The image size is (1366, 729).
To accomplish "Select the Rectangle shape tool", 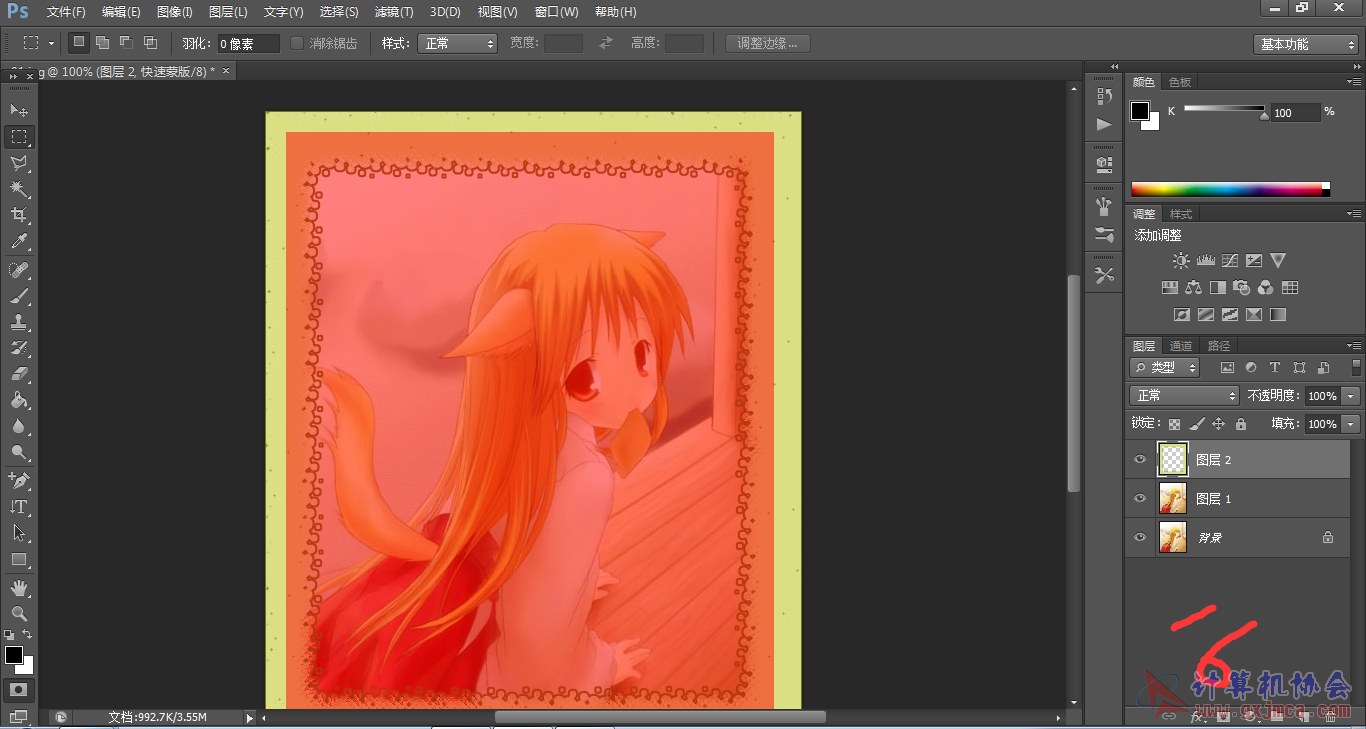I will tap(19, 560).
